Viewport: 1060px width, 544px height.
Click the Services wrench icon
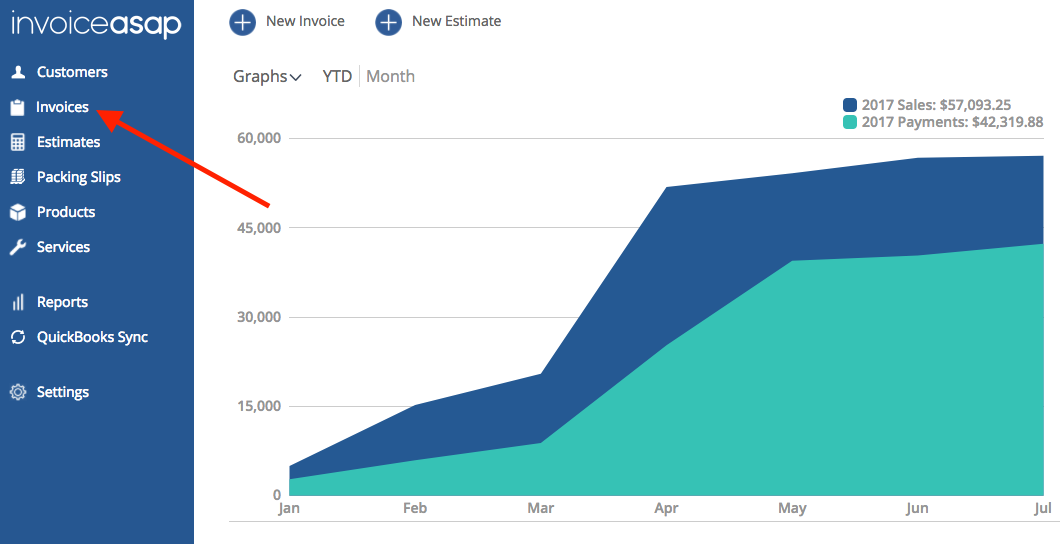pos(17,247)
